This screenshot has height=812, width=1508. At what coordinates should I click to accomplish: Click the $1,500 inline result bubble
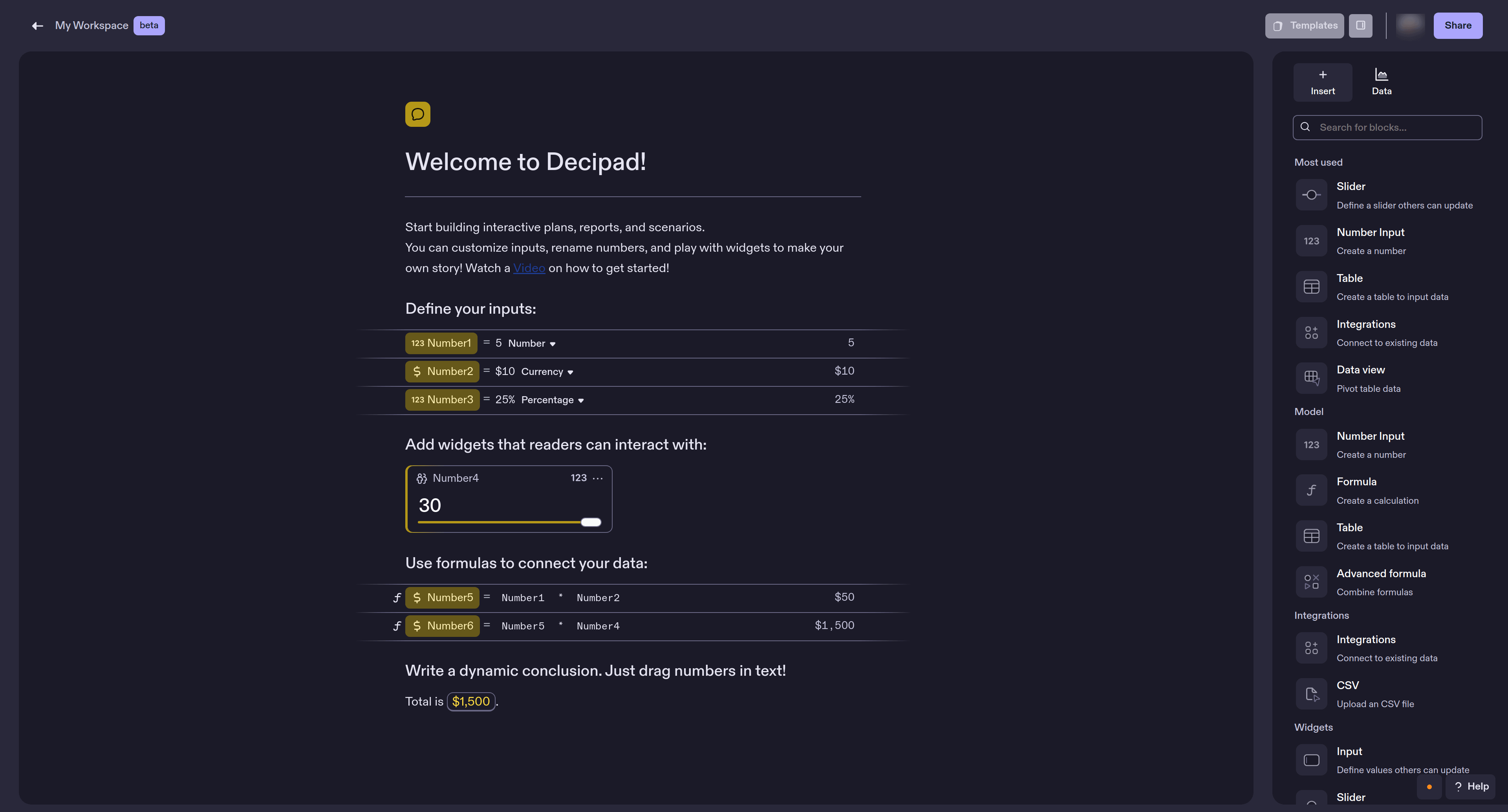pos(471,701)
